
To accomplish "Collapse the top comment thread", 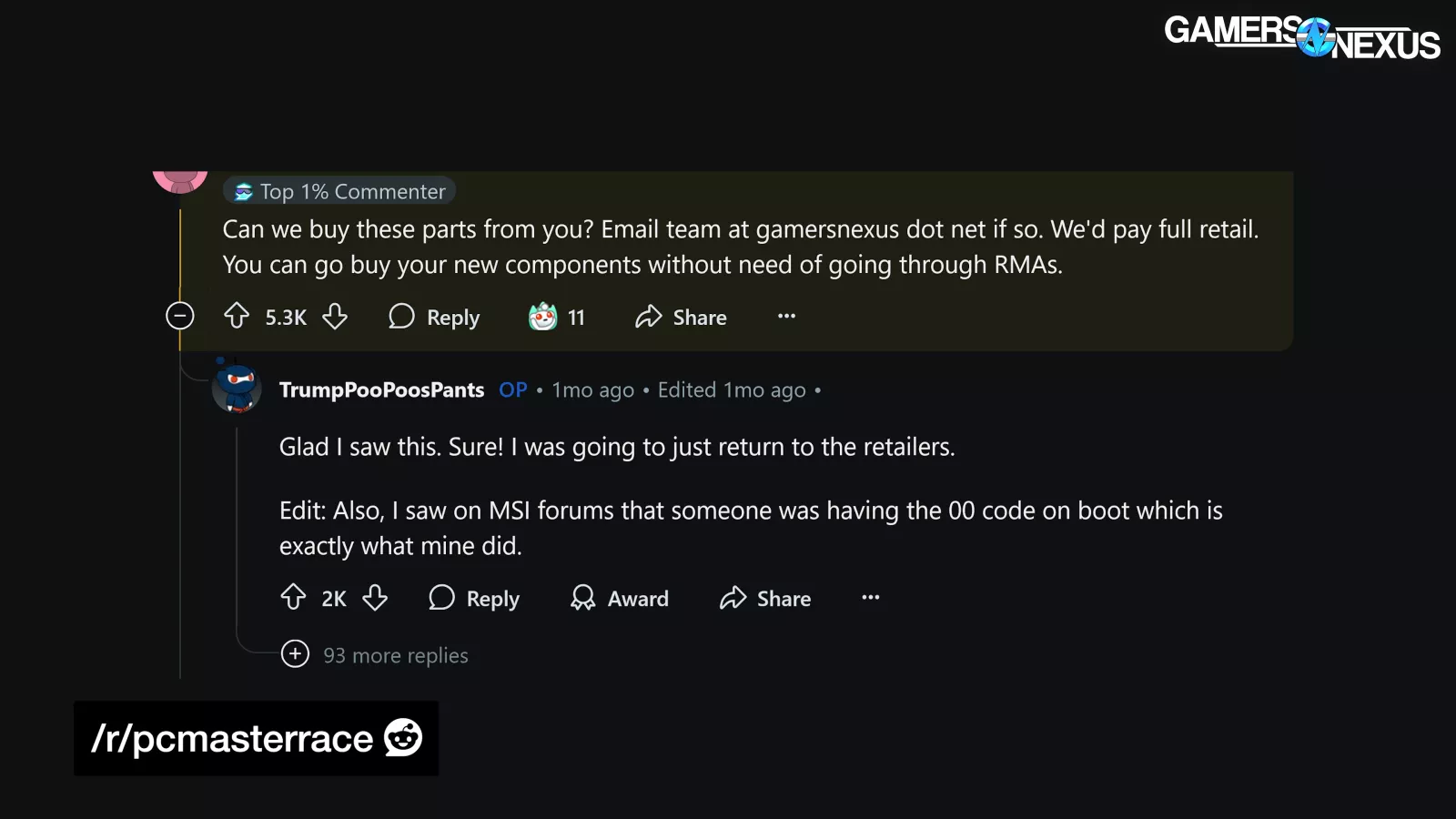I will [x=180, y=316].
